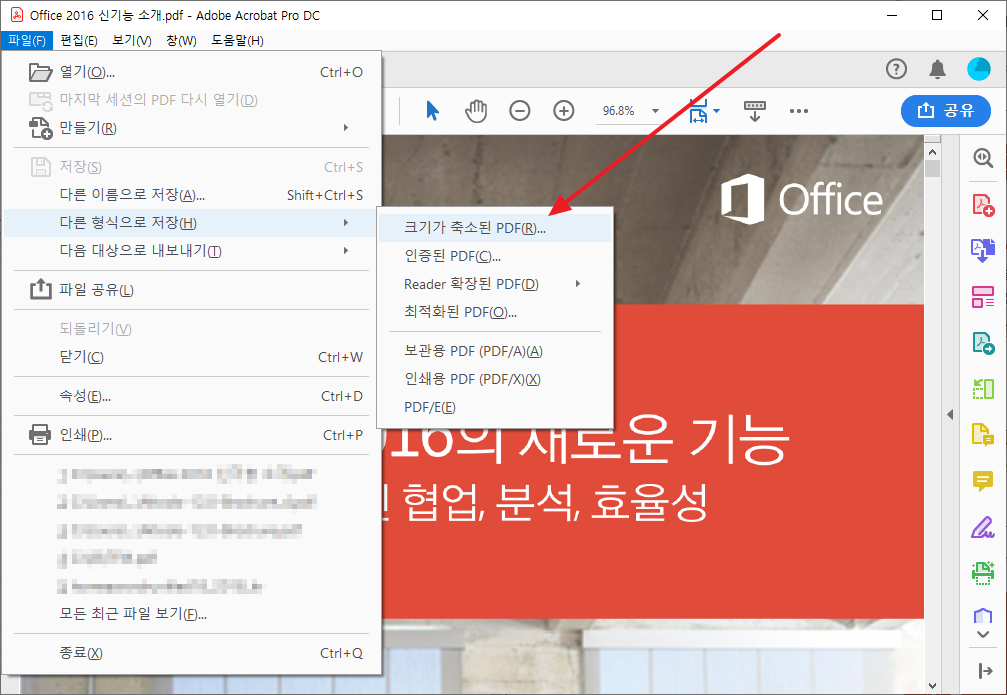Activate the hand pan tool
Screen dimensions: 1007x695
[x=476, y=110]
